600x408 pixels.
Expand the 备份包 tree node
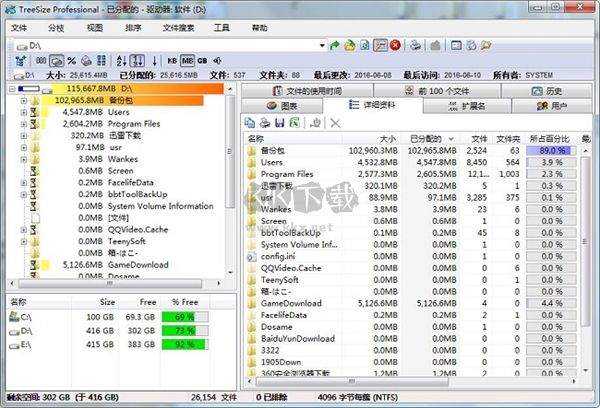[24, 101]
